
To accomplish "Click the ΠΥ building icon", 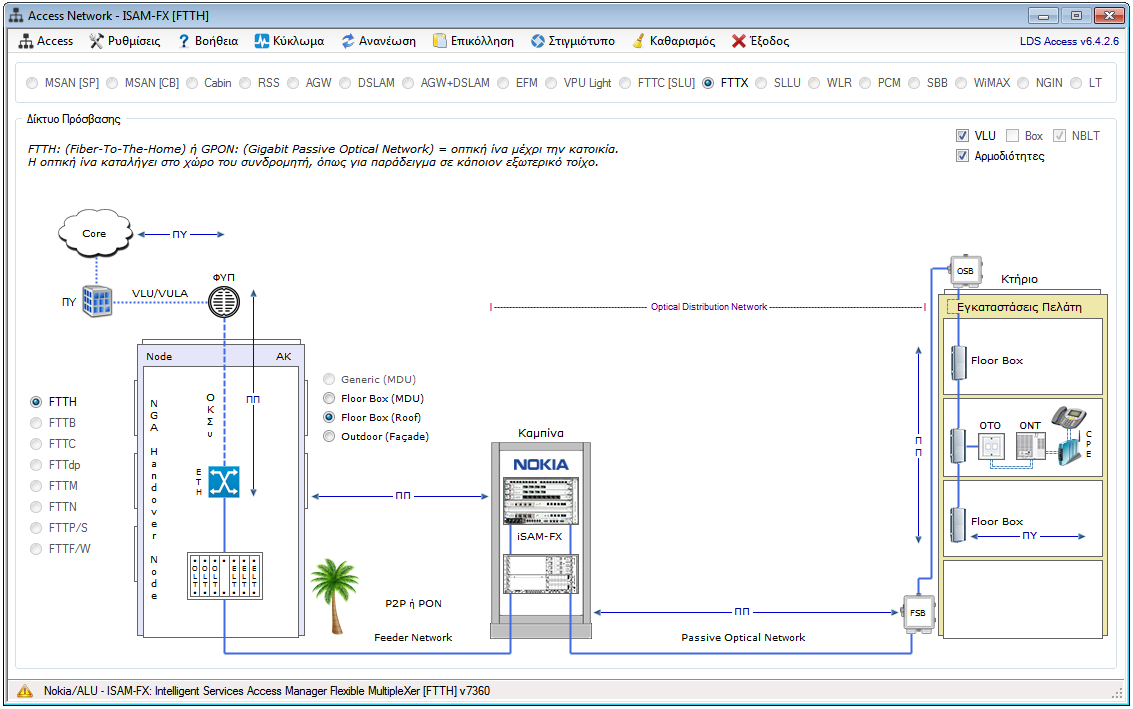I will click(x=97, y=300).
